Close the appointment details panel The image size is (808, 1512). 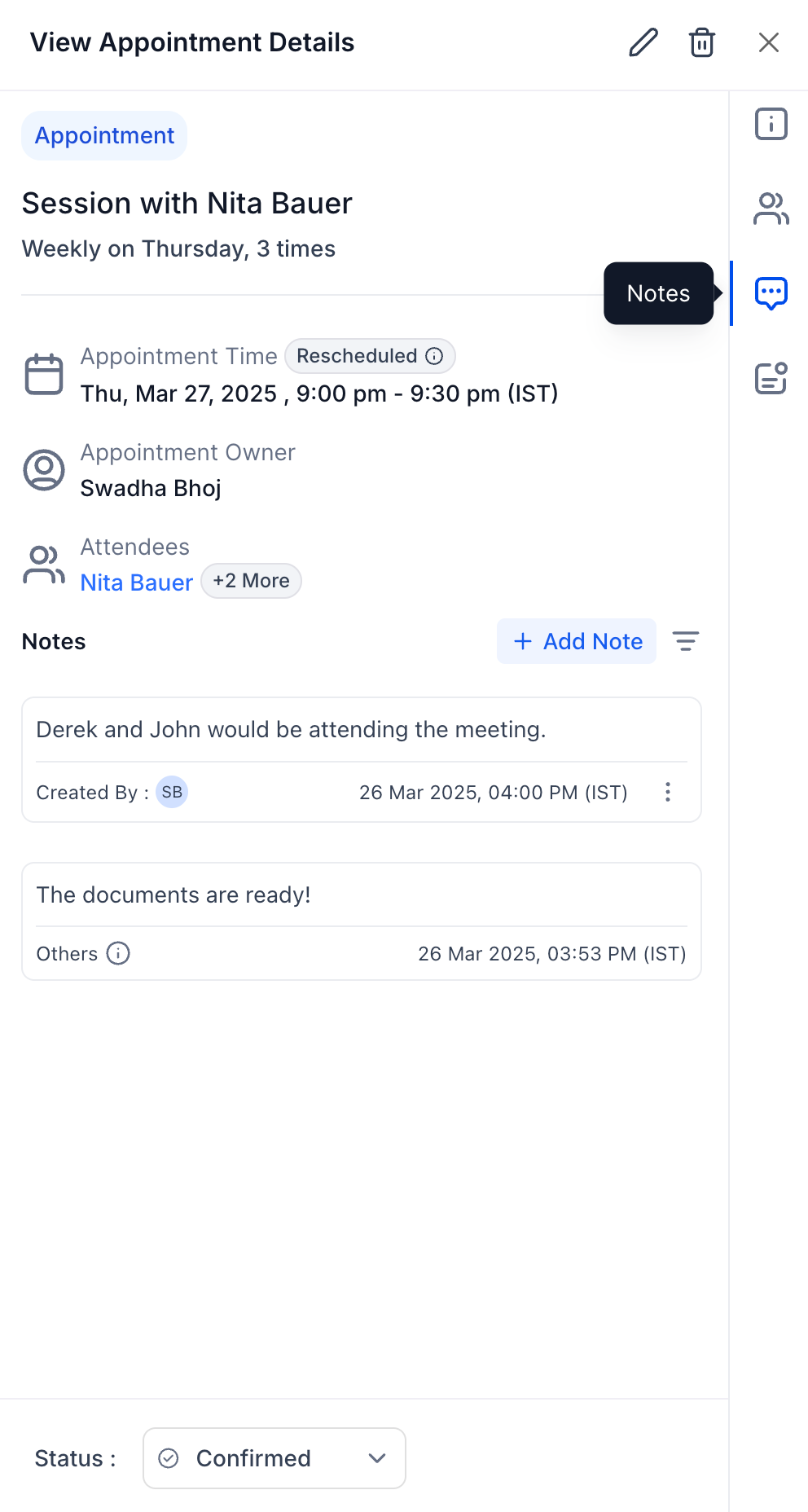click(x=768, y=42)
